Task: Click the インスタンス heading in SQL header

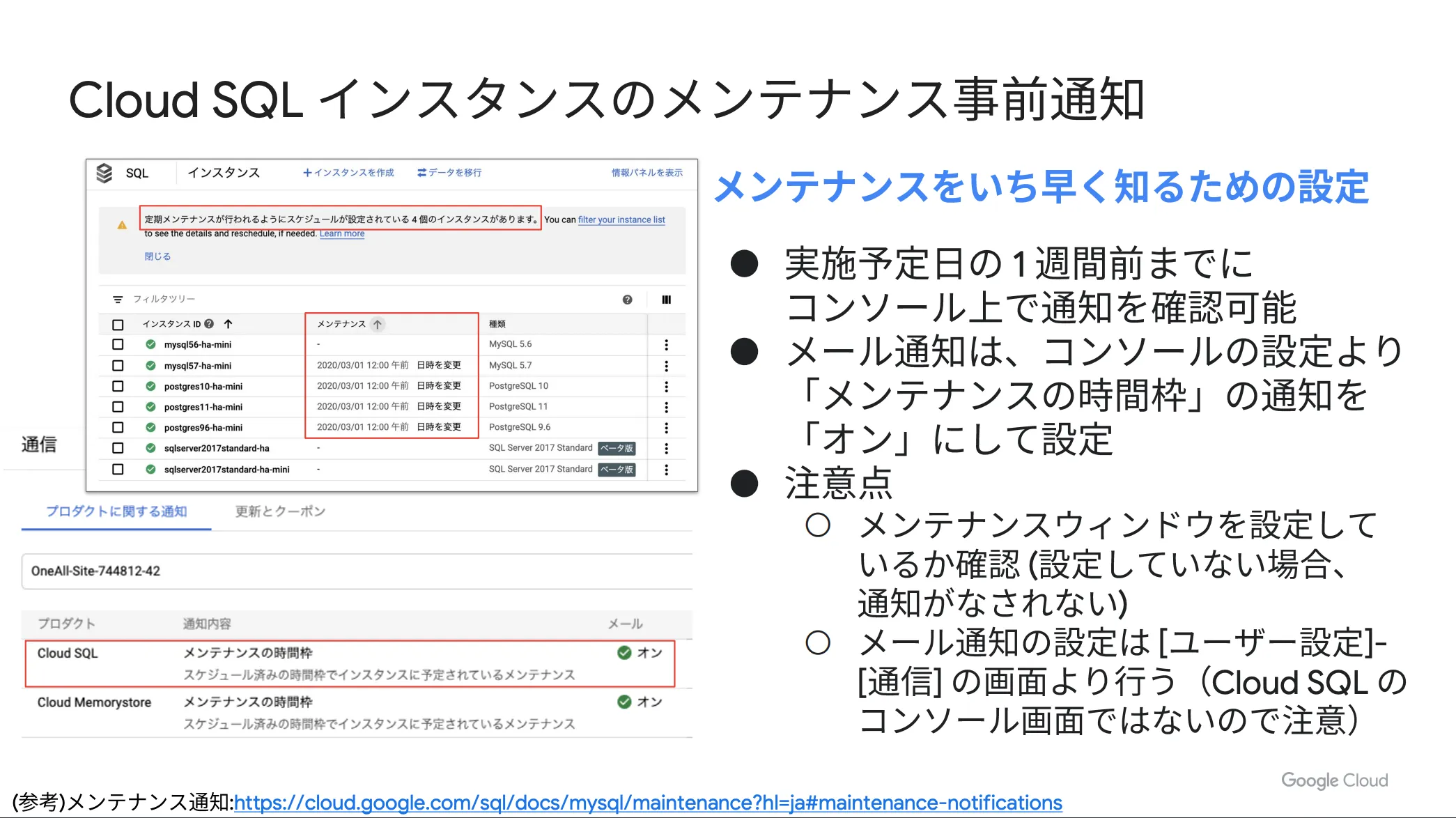Action: click(x=223, y=173)
